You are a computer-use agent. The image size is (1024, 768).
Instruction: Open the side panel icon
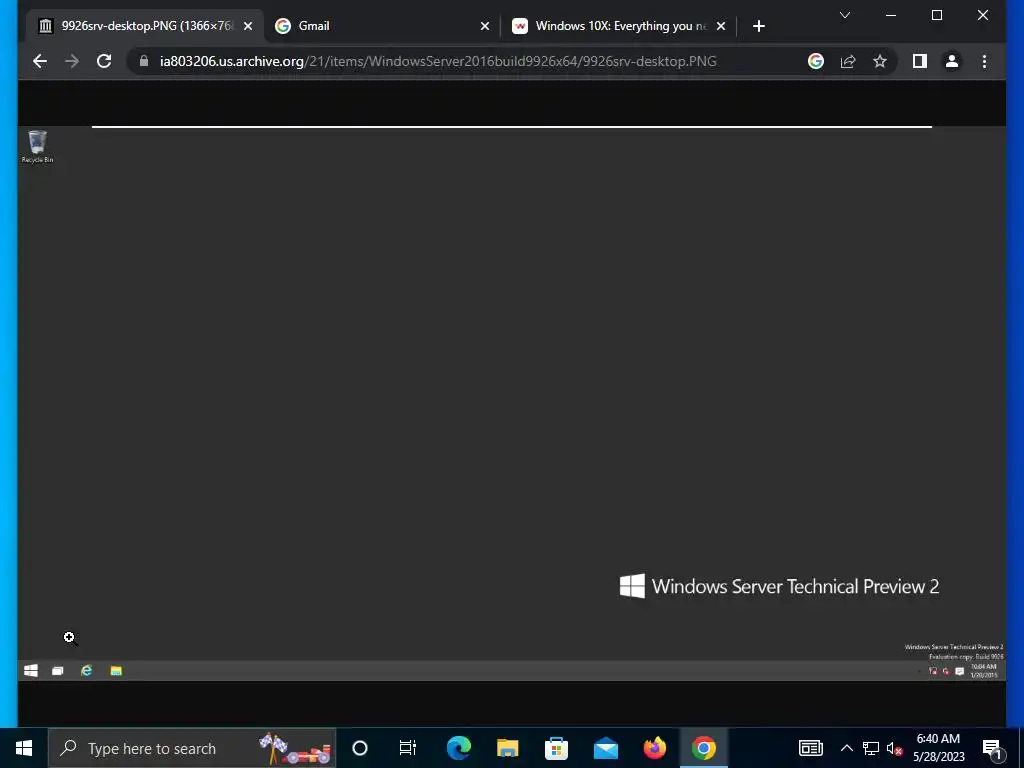pyautogui.click(x=920, y=61)
